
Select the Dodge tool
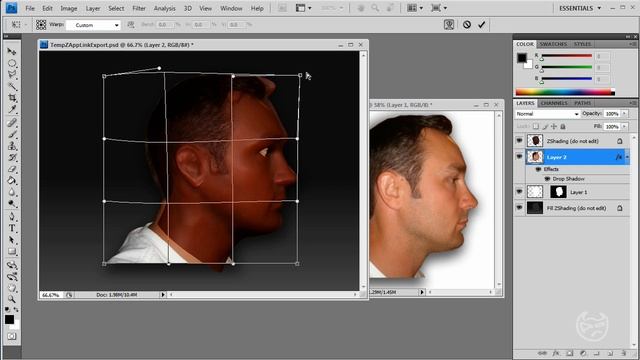[x=11, y=203]
